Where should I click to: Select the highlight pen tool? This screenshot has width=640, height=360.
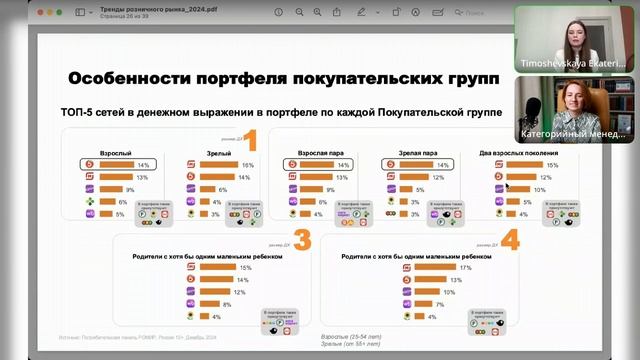pyautogui.click(x=361, y=12)
